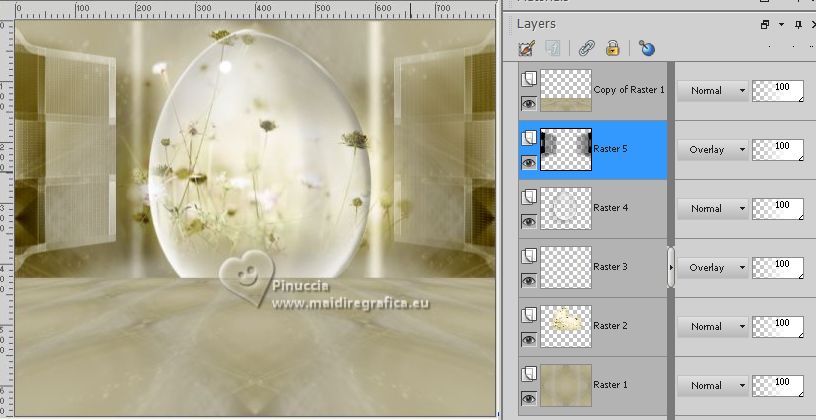Open the Layers palette header dropdown arrow
816x420 pixels.
[x=781, y=24]
